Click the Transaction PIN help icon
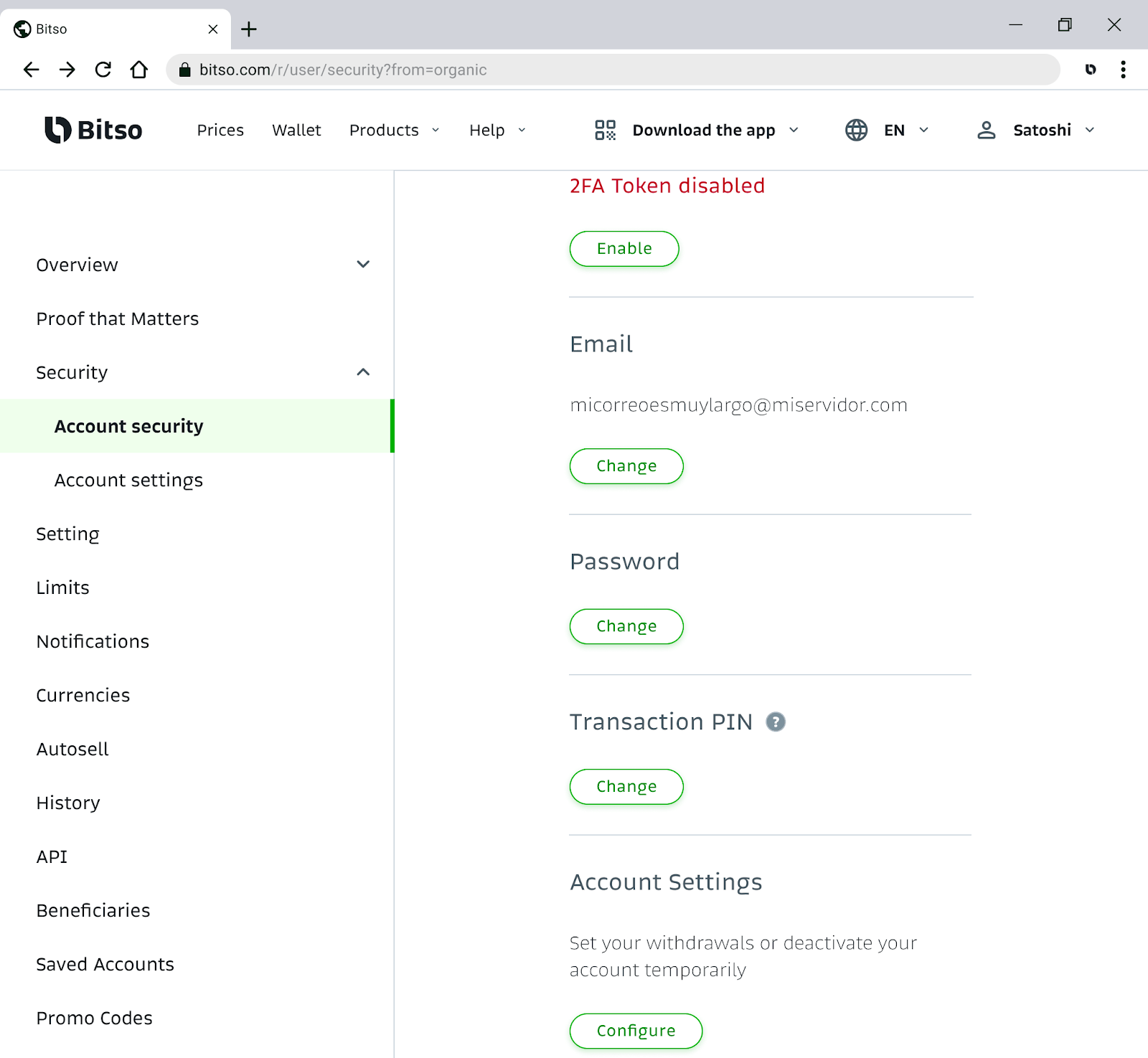The image size is (1148, 1058). (775, 722)
